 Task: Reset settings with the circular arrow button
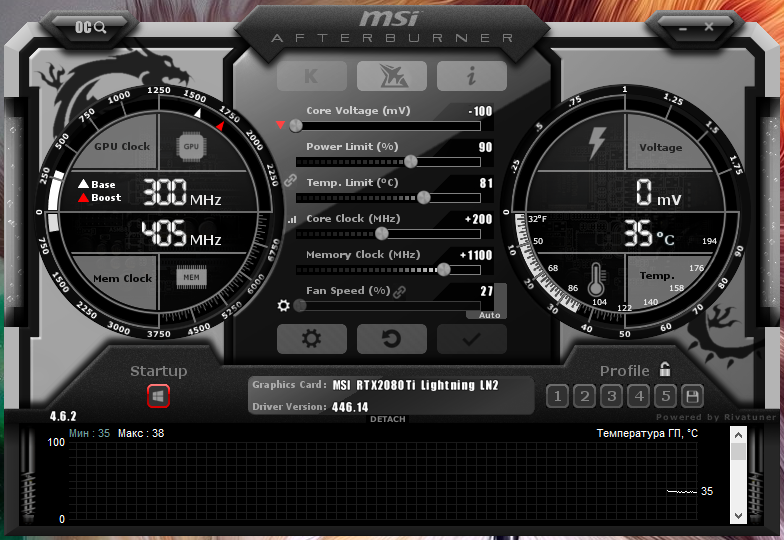[x=392, y=338]
